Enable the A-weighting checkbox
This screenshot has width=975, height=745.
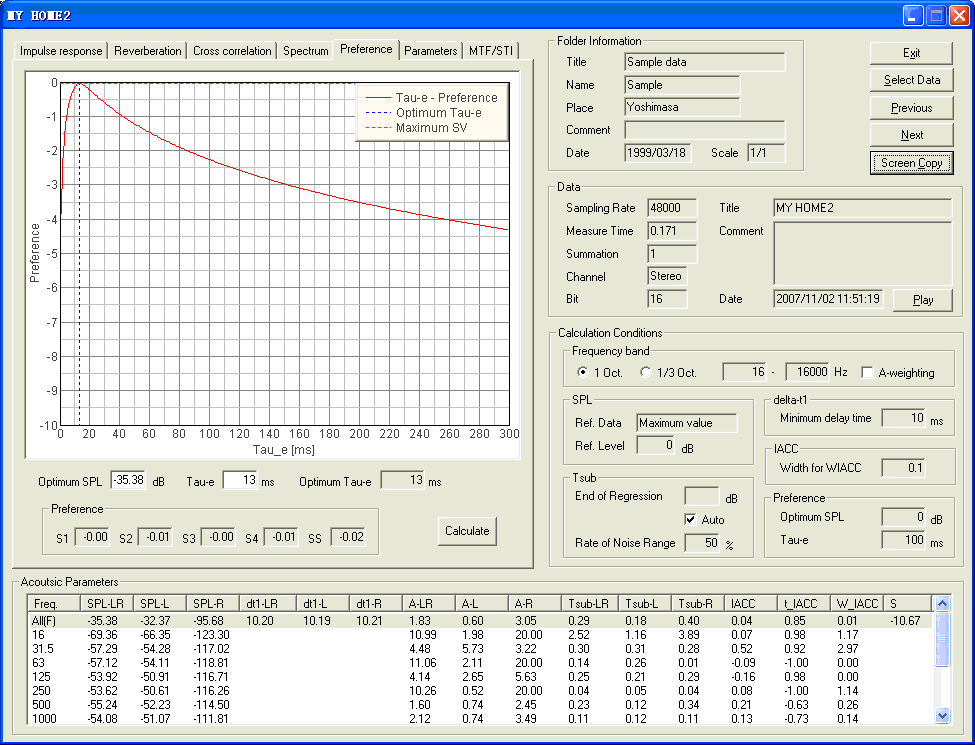(x=899, y=372)
